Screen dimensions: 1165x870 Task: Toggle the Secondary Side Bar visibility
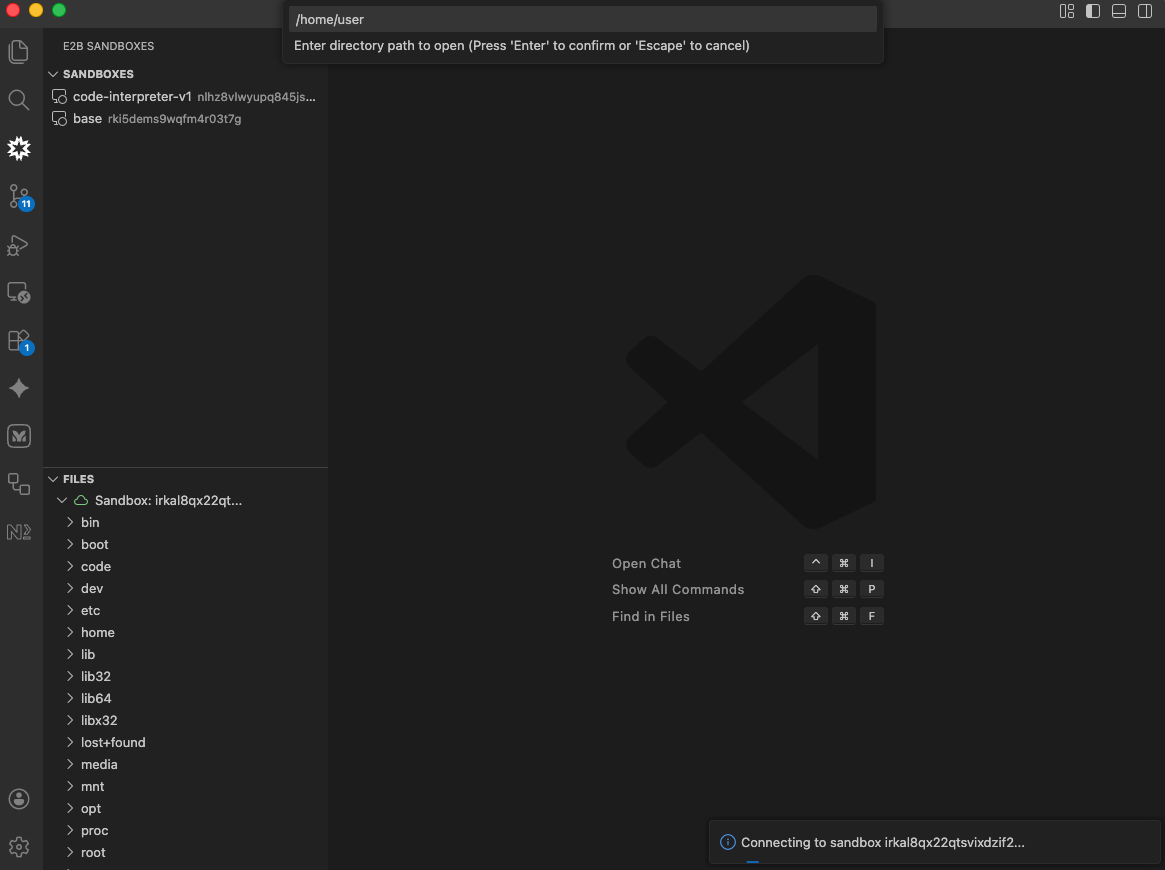pos(1144,10)
